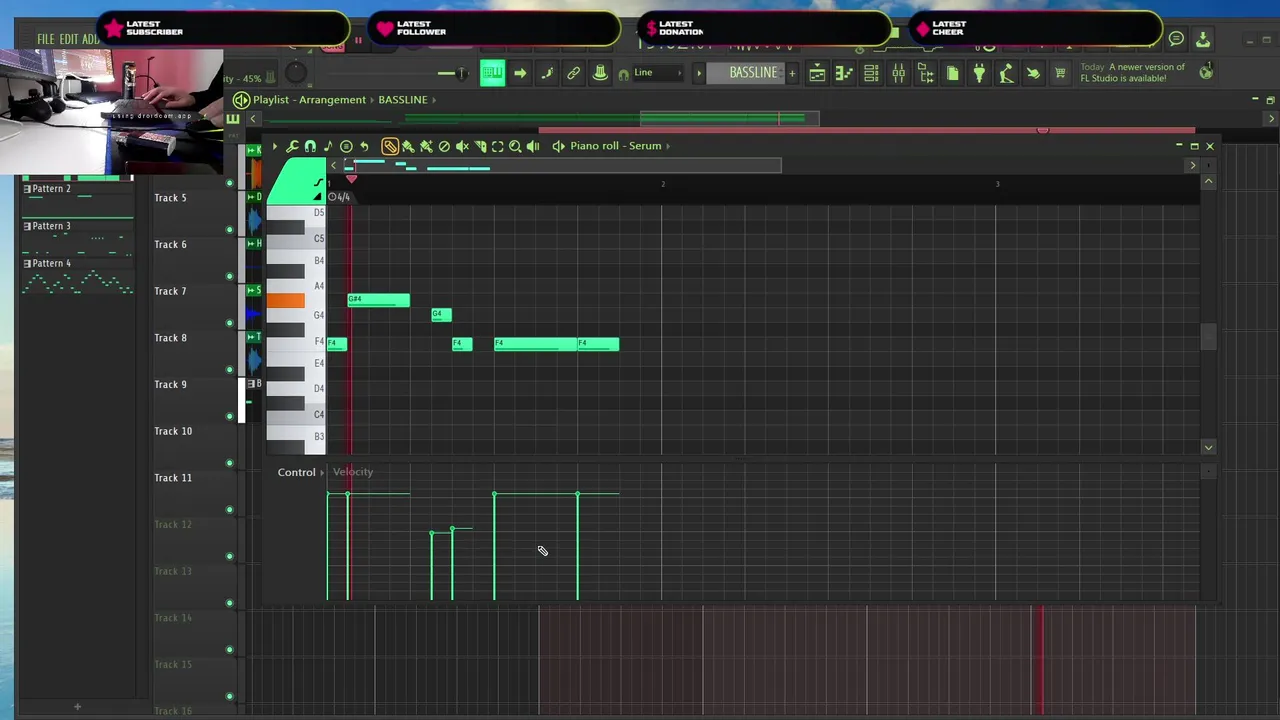
Task: Toggle mute switch for Track 11
Action: pos(229,510)
